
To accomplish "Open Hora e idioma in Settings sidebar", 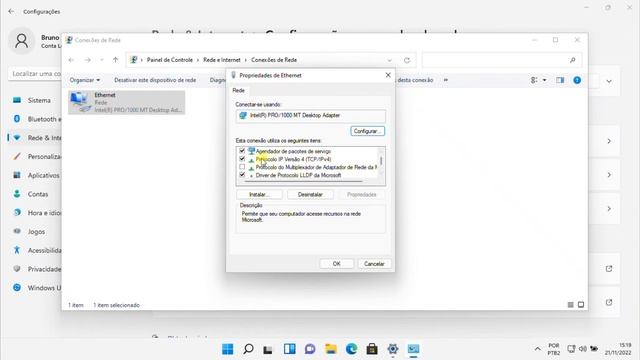I will (x=35, y=213).
